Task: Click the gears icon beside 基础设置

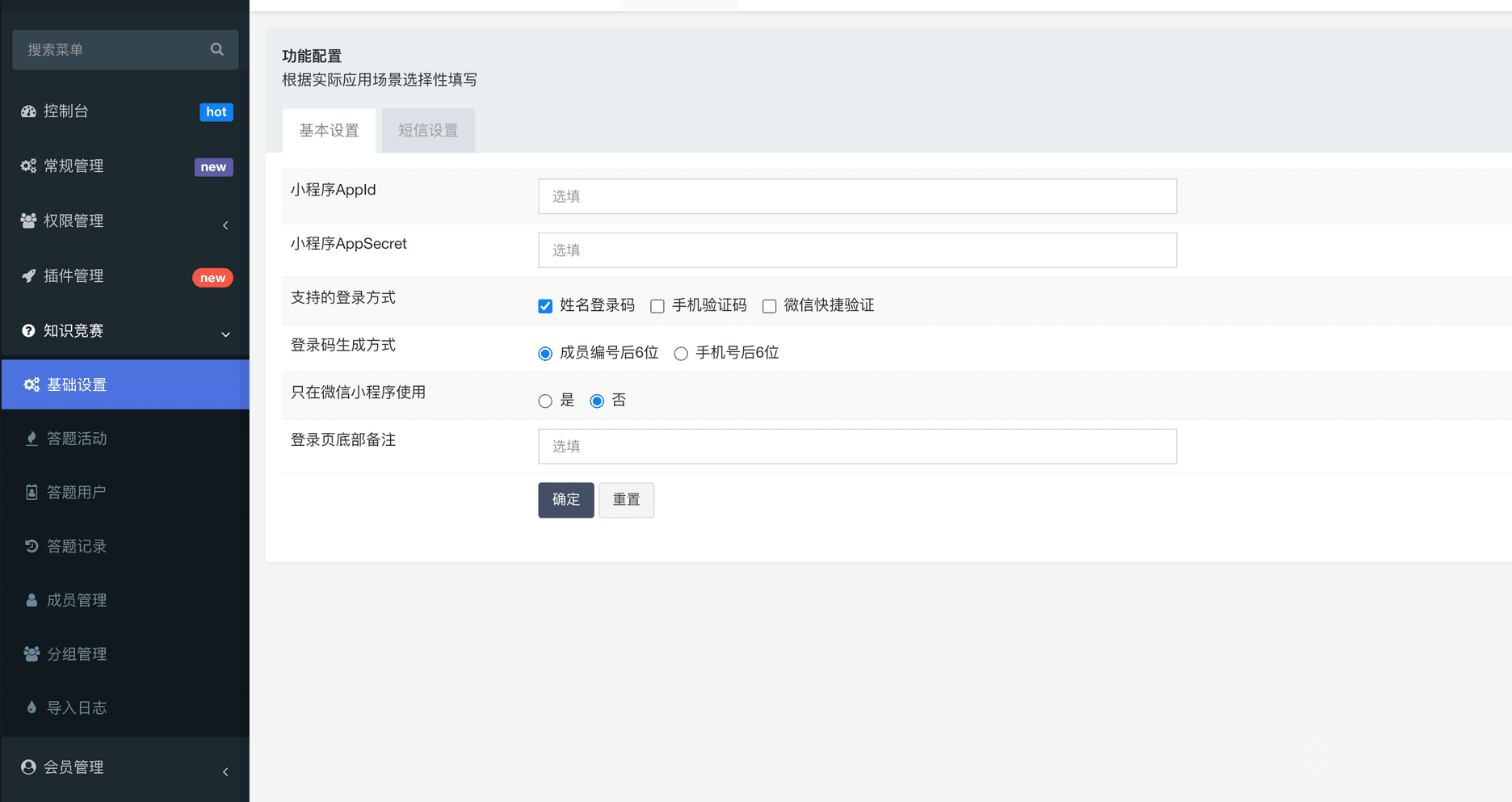Action: click(x=31, y=384)
